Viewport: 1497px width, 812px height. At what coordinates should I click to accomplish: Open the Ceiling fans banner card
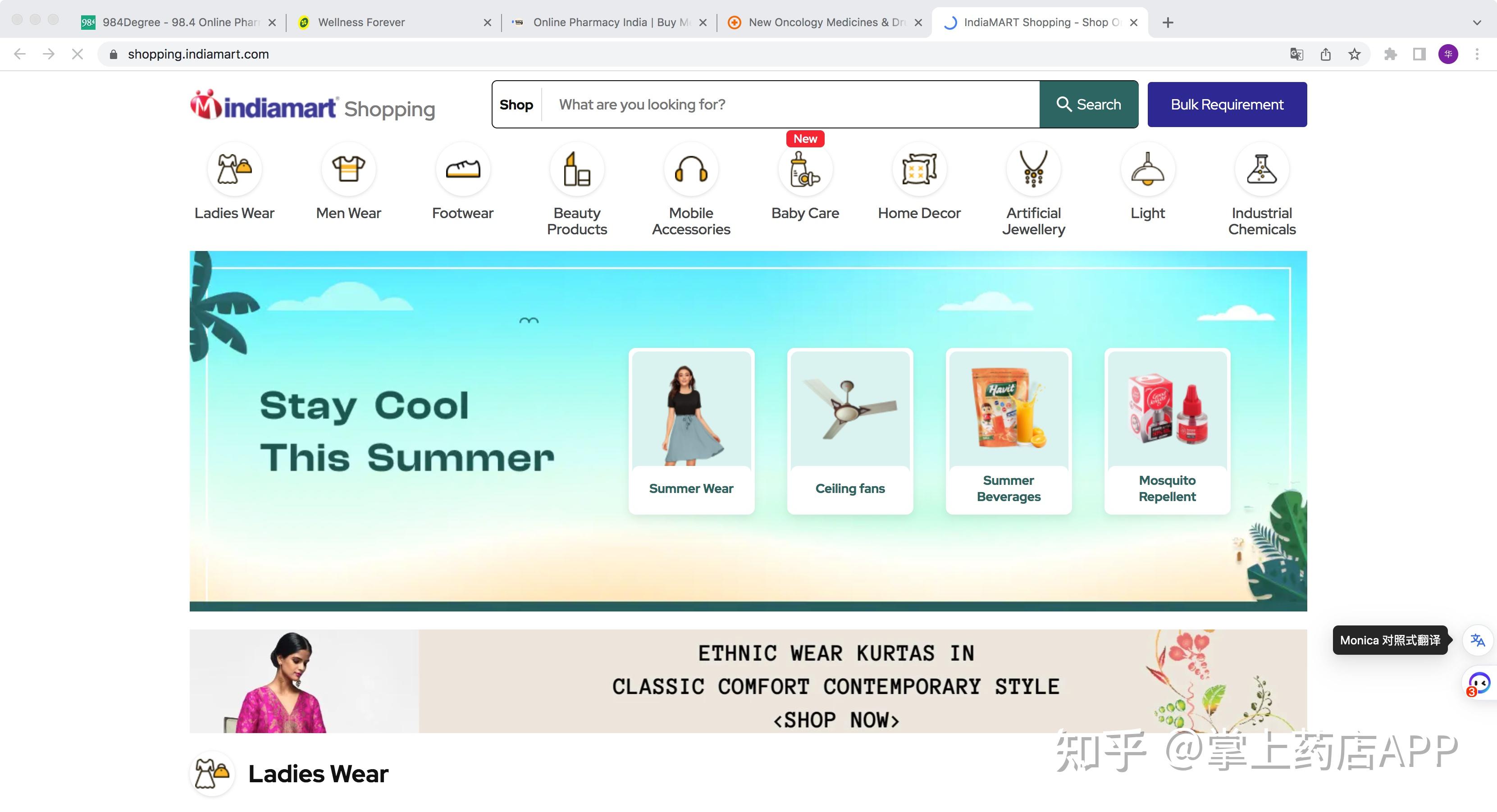pos(850,431)
